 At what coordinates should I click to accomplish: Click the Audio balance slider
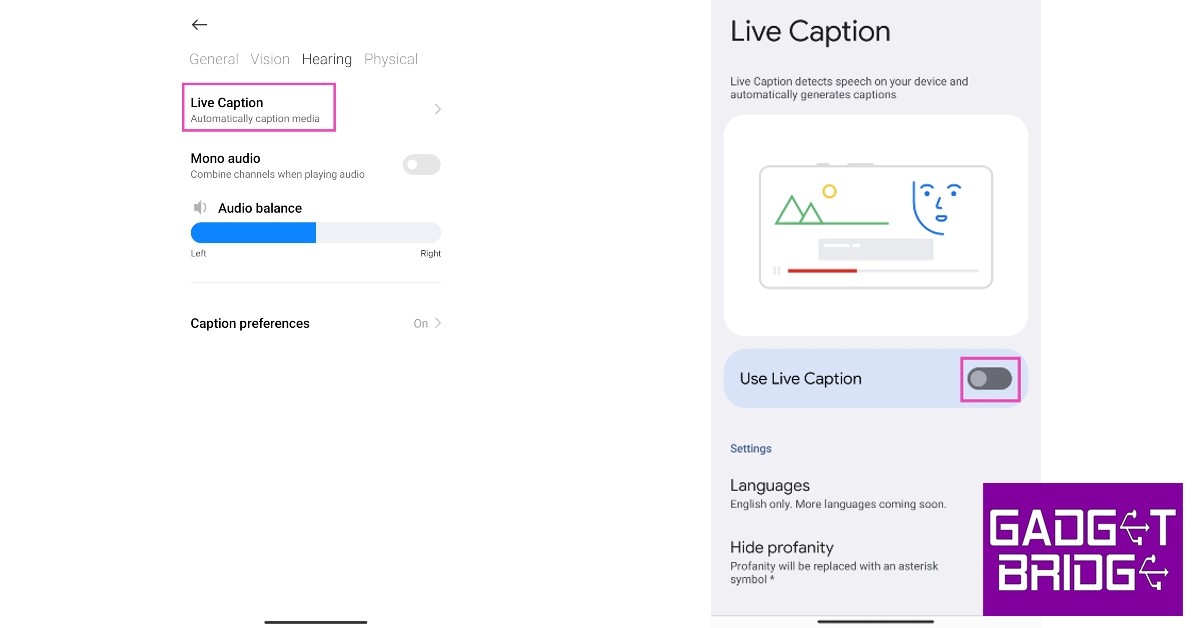coord(316,233)
